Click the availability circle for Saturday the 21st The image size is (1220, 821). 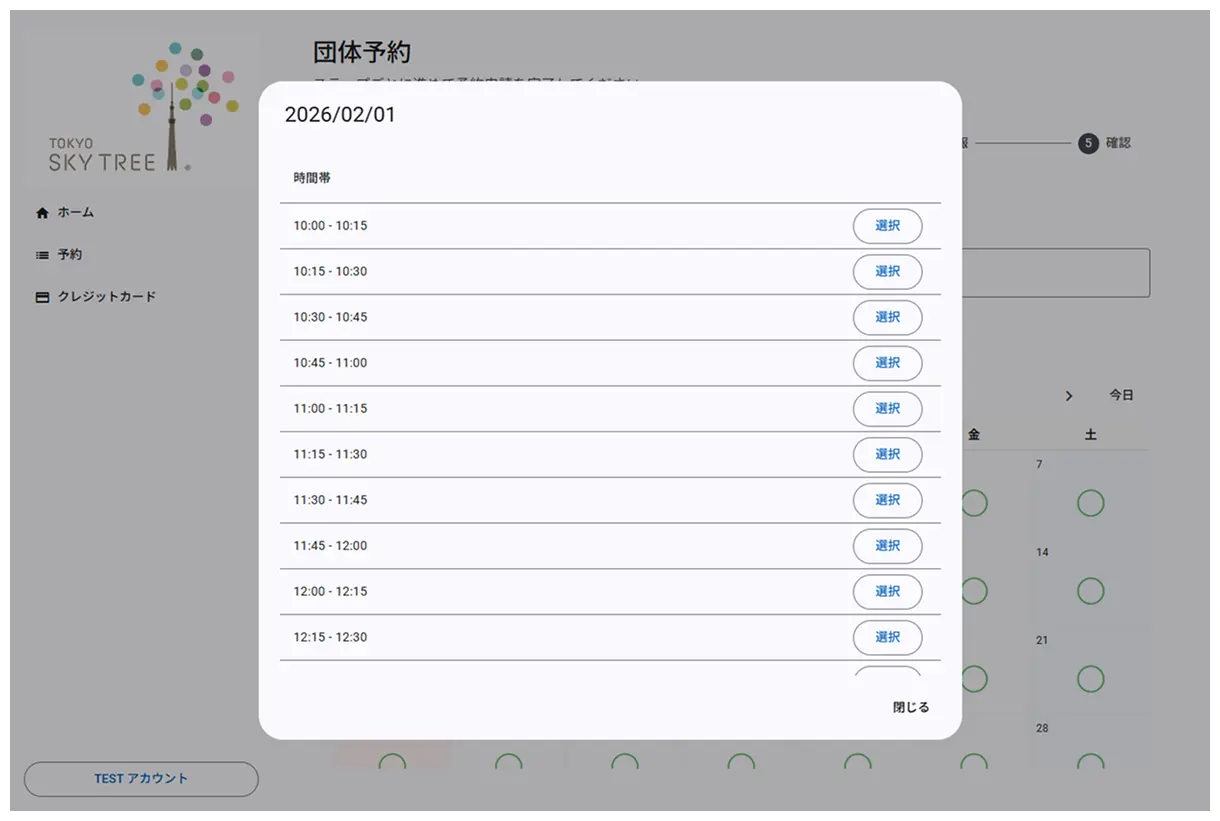pyautogui.click(x=1090, y=678)
